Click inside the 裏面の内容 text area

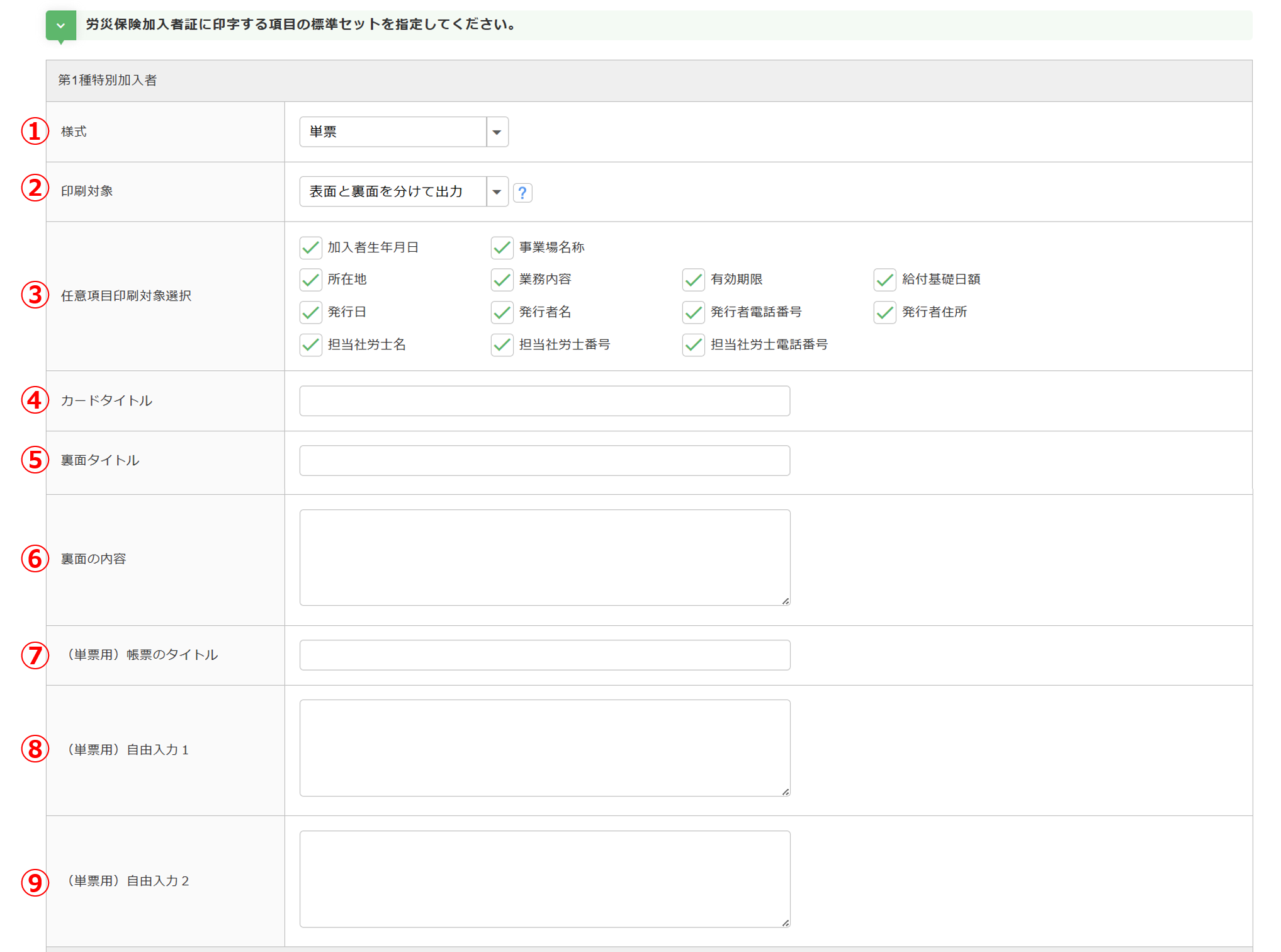point(545,557)
